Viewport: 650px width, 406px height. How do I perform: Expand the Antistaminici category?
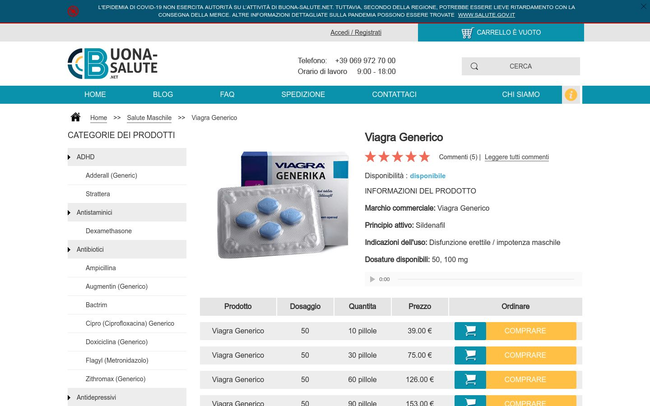tap(69, 212)
